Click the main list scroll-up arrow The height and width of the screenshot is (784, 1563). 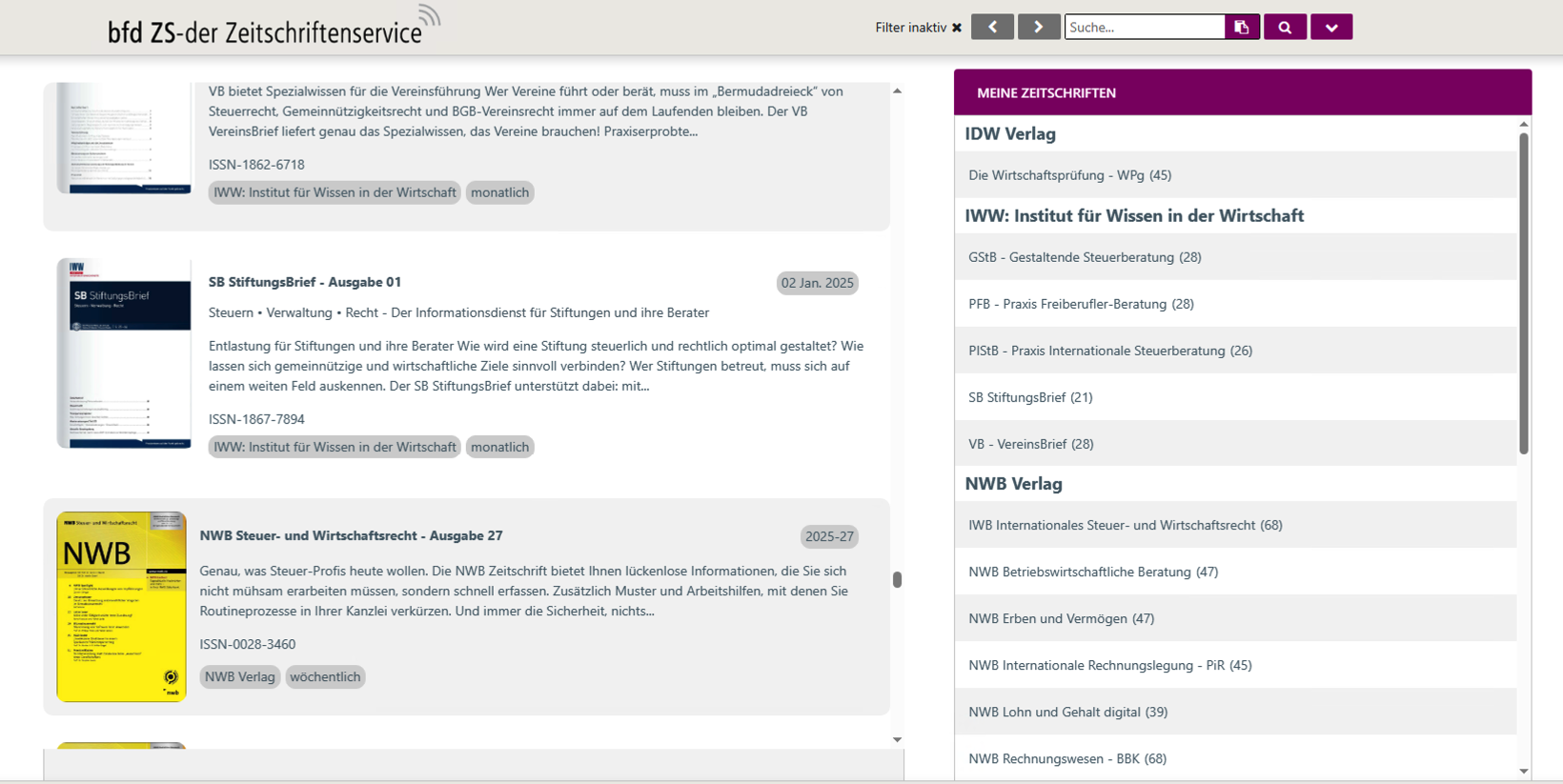pyautogui.click(x=897, y=90)
